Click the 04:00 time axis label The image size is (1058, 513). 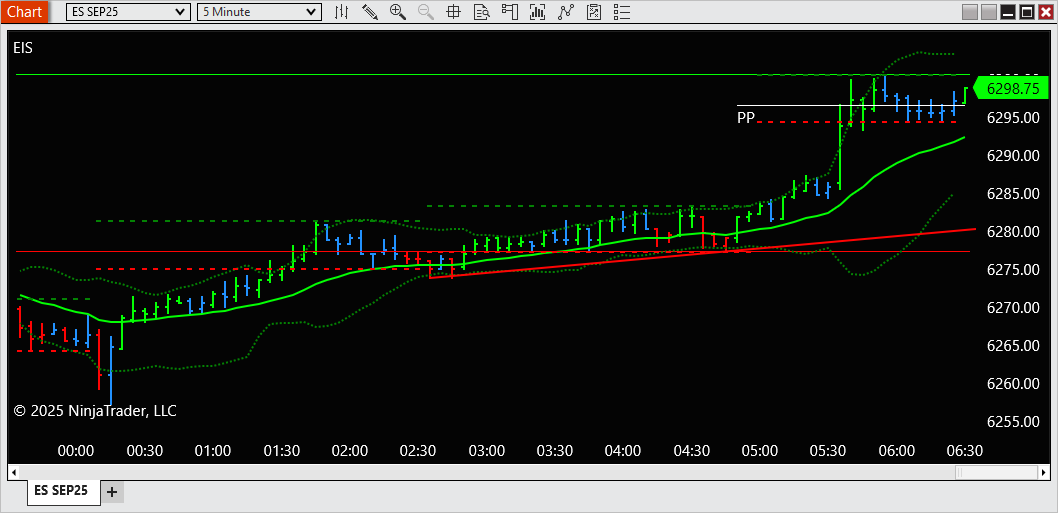[x=623, y=450]
